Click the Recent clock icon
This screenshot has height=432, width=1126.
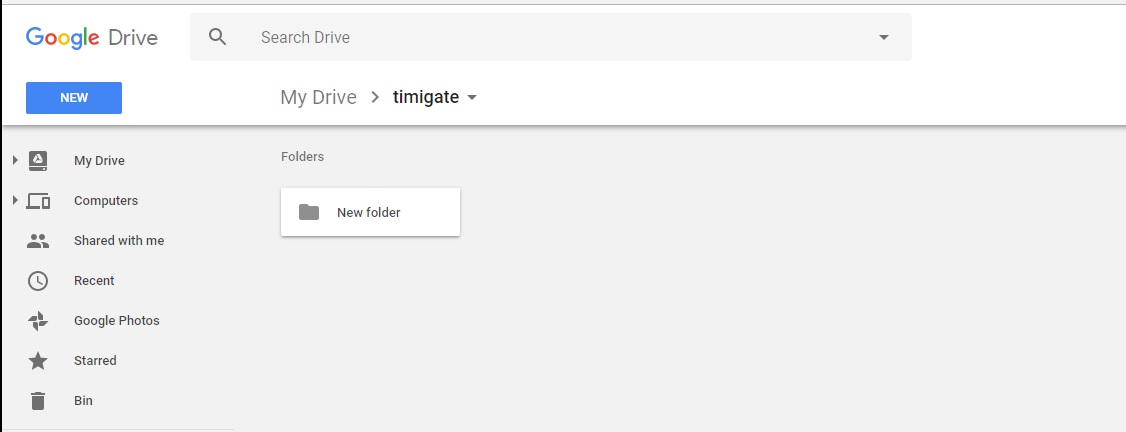coord(38,281)
